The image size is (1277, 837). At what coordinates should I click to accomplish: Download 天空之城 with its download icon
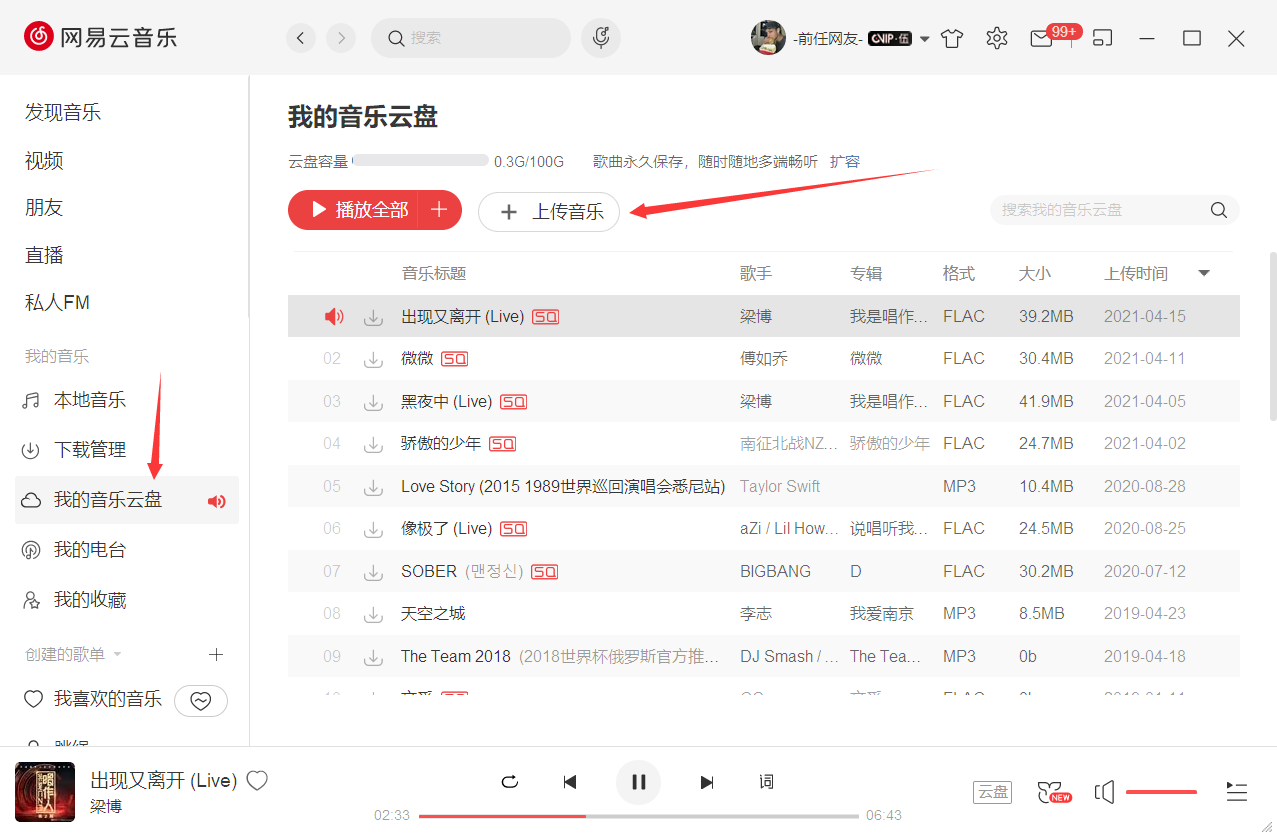(x=373, y=614)
